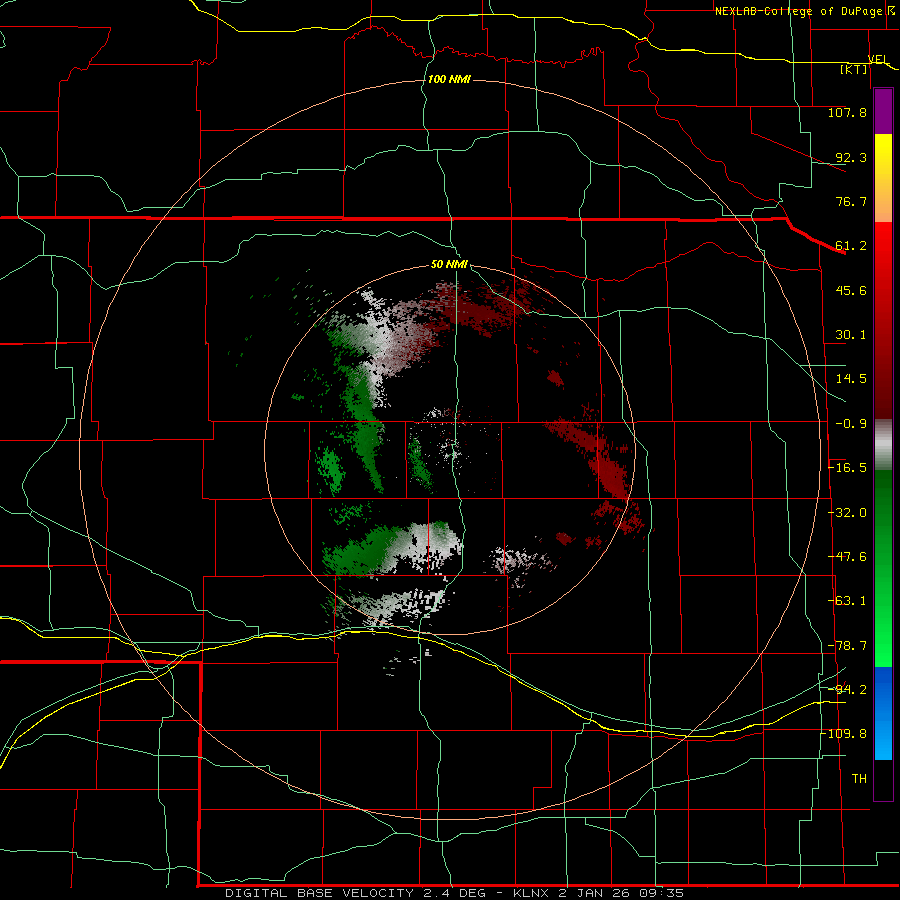The height and width of the screenshot is (900, 900).
Task: Click the 50 NMI range ring label
Action: (x=449, y=265)
